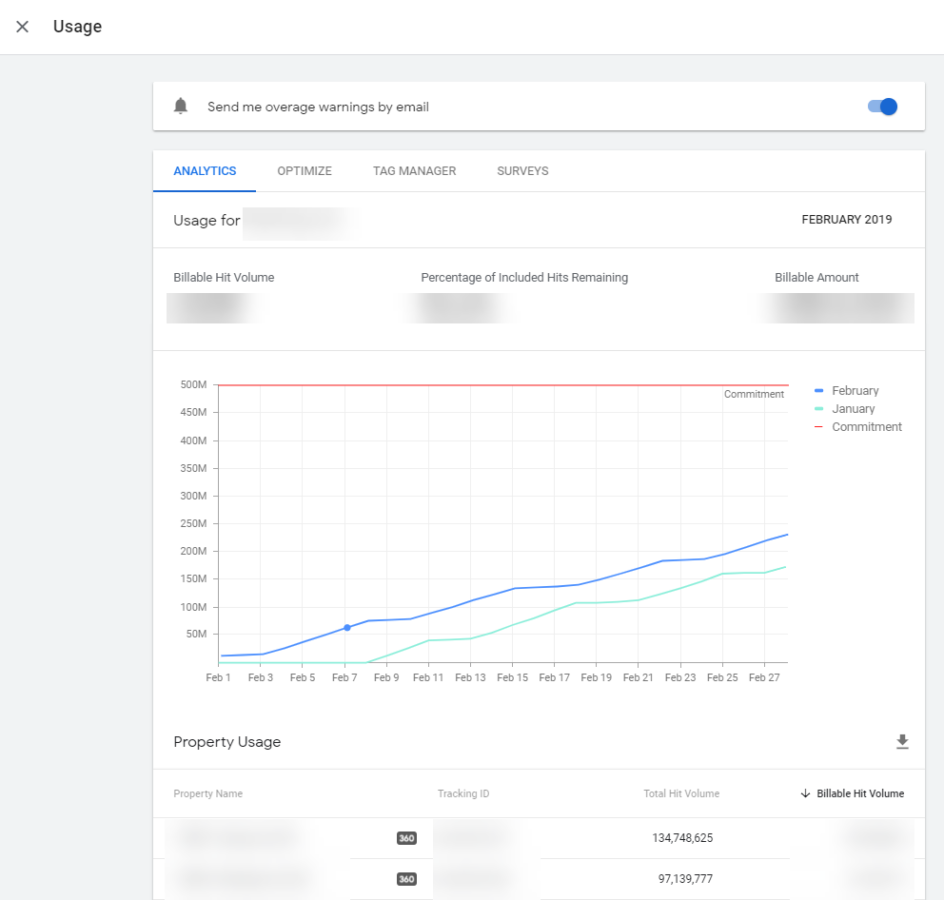Switch to the Analytics tab

click(205, 171)
